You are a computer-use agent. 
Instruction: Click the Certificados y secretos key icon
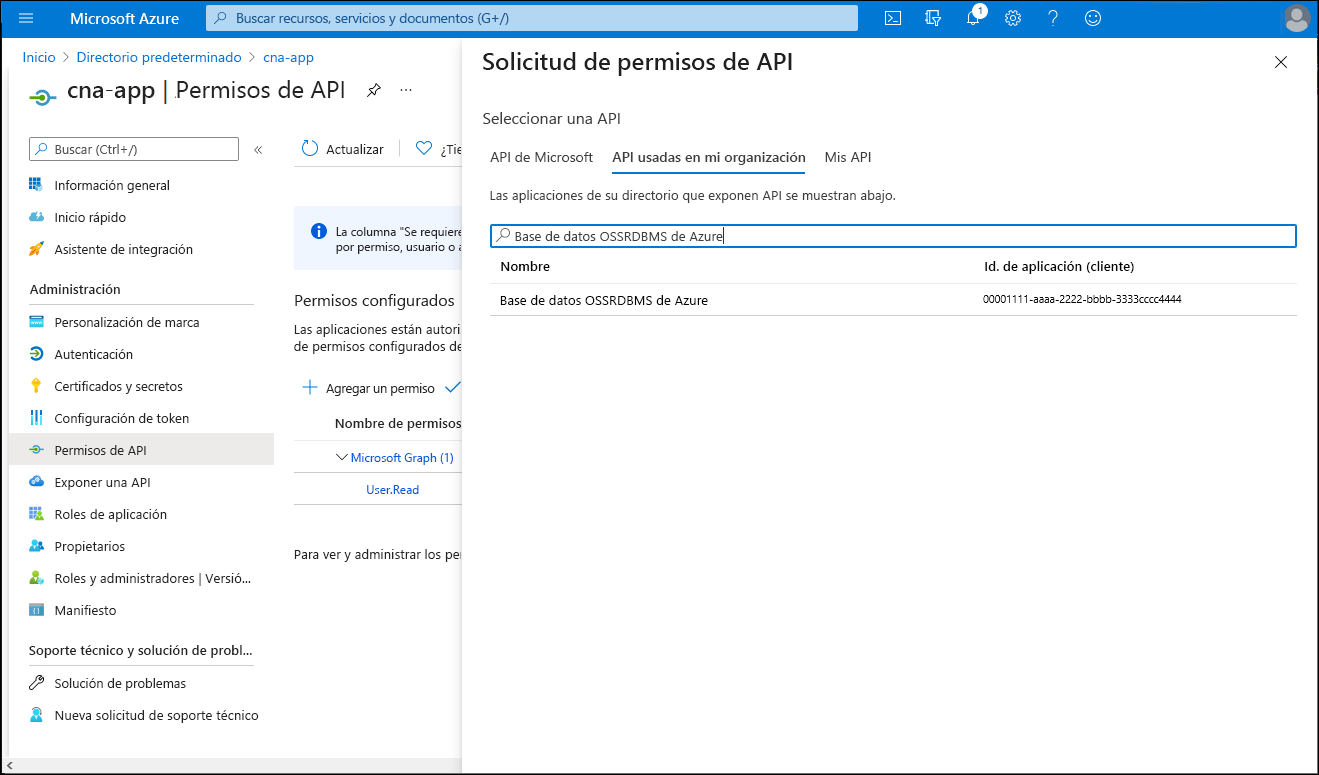tap(36, 386)
